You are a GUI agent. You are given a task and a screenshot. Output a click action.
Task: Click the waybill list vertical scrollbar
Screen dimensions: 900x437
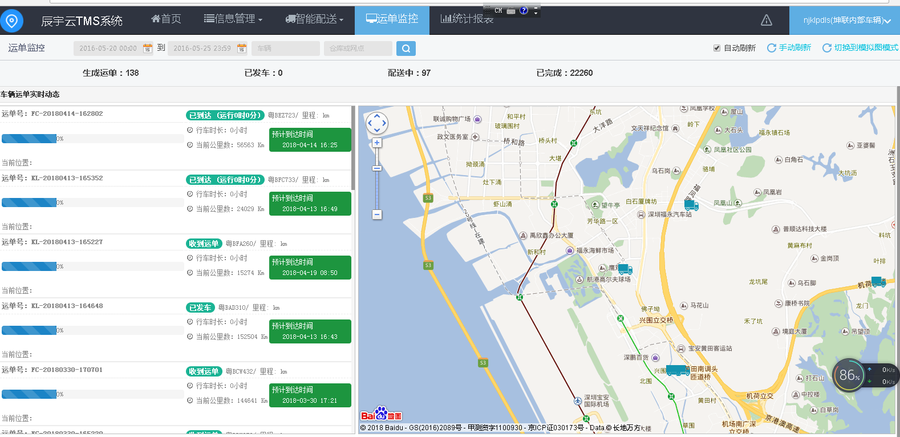pos(352,150)
